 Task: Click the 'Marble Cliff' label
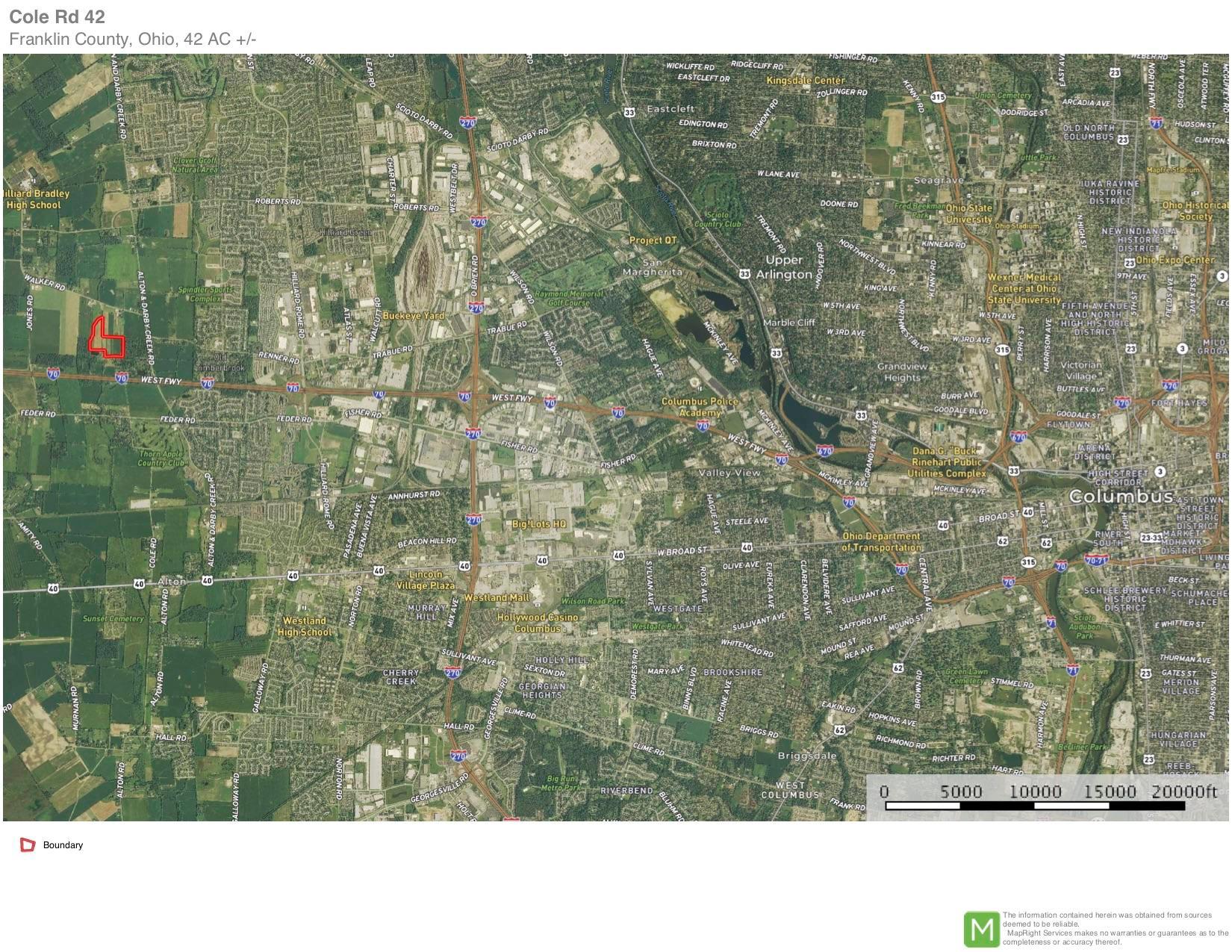point(789,323)
